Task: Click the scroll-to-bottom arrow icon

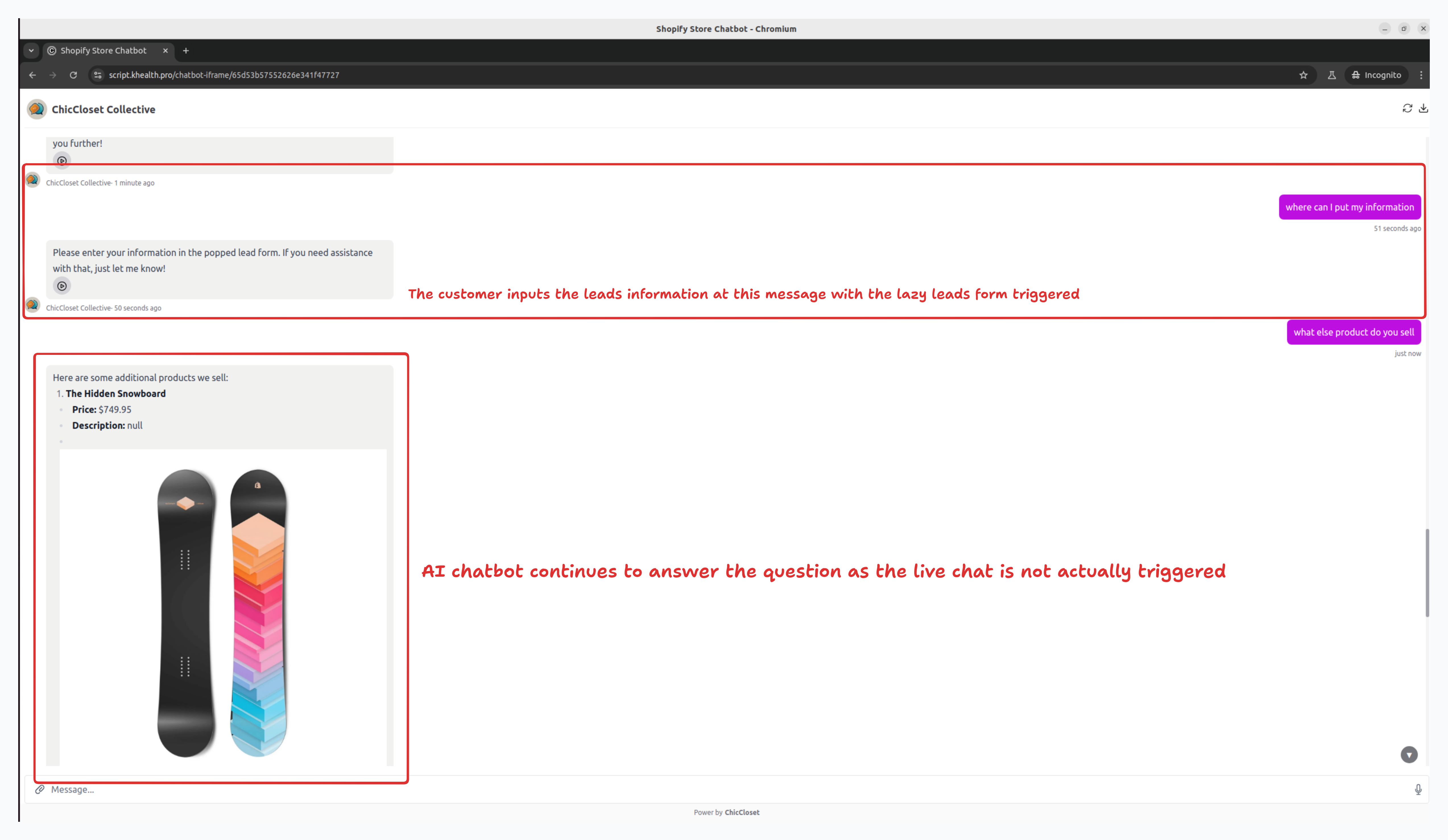Action: click(x=1409, y=754)
